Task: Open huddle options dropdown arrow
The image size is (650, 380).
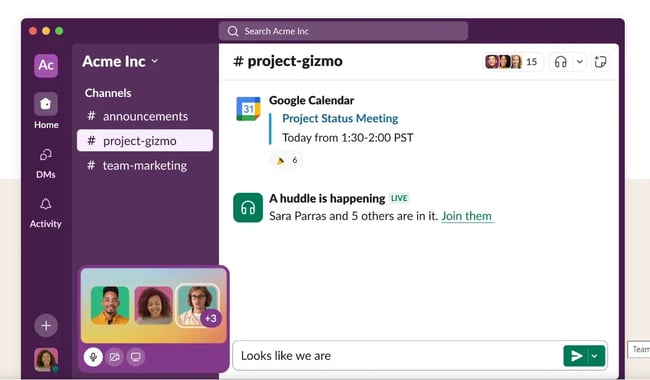Action: [580, 62]
